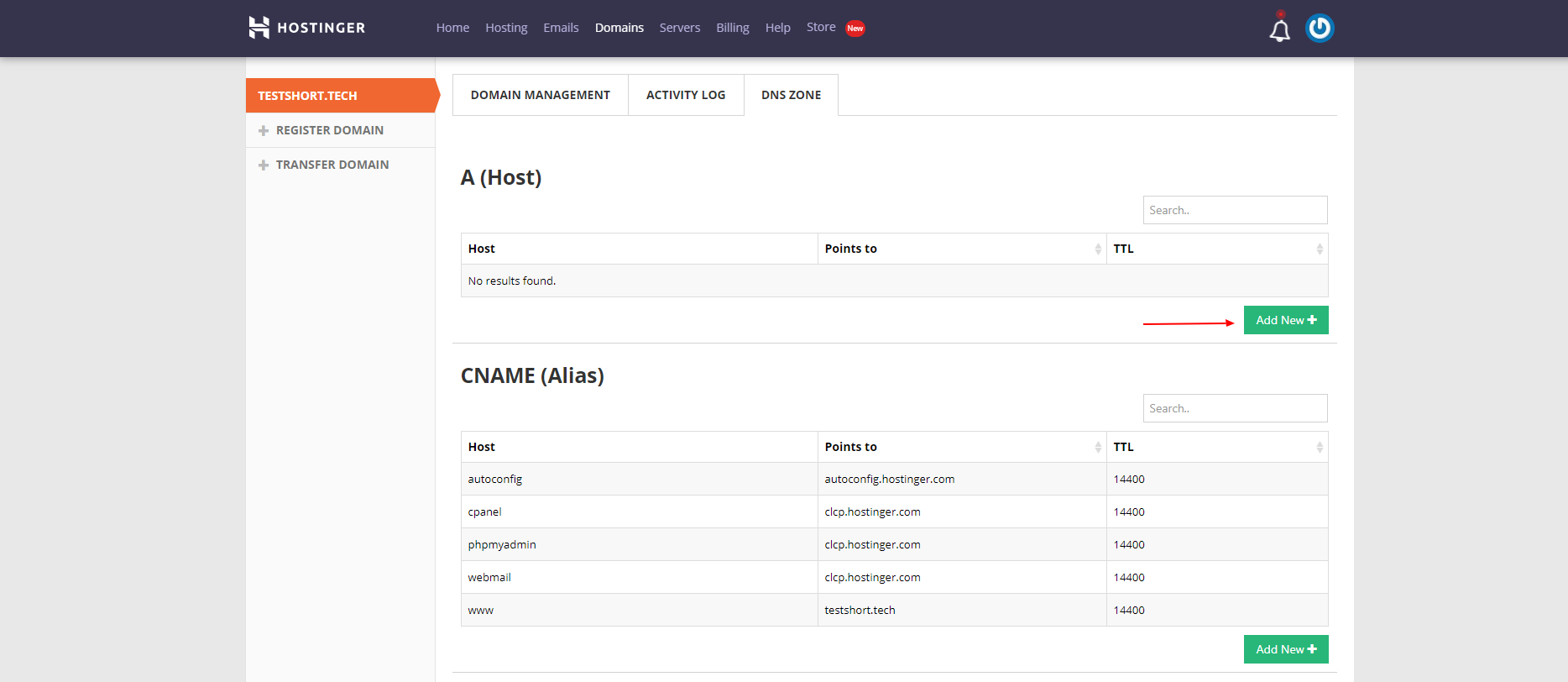Add new CNAME (Alias) record
This screenshot has width=1568, height=682.
pyautogui.click(x=1286, y=649)
